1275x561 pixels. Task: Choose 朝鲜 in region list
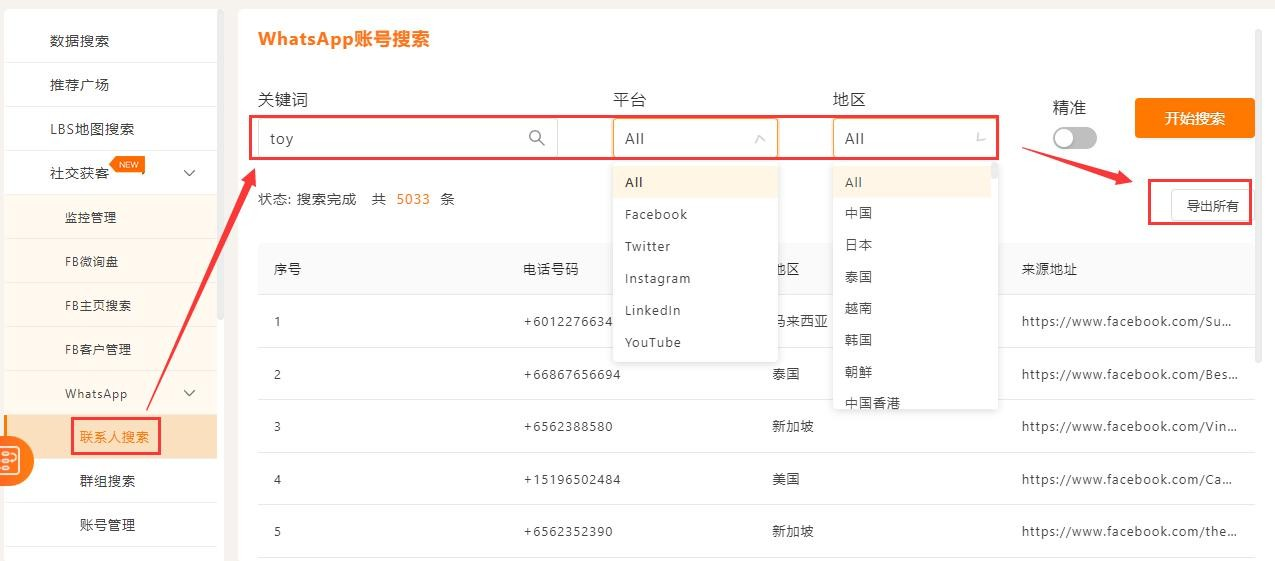(911, 372)
